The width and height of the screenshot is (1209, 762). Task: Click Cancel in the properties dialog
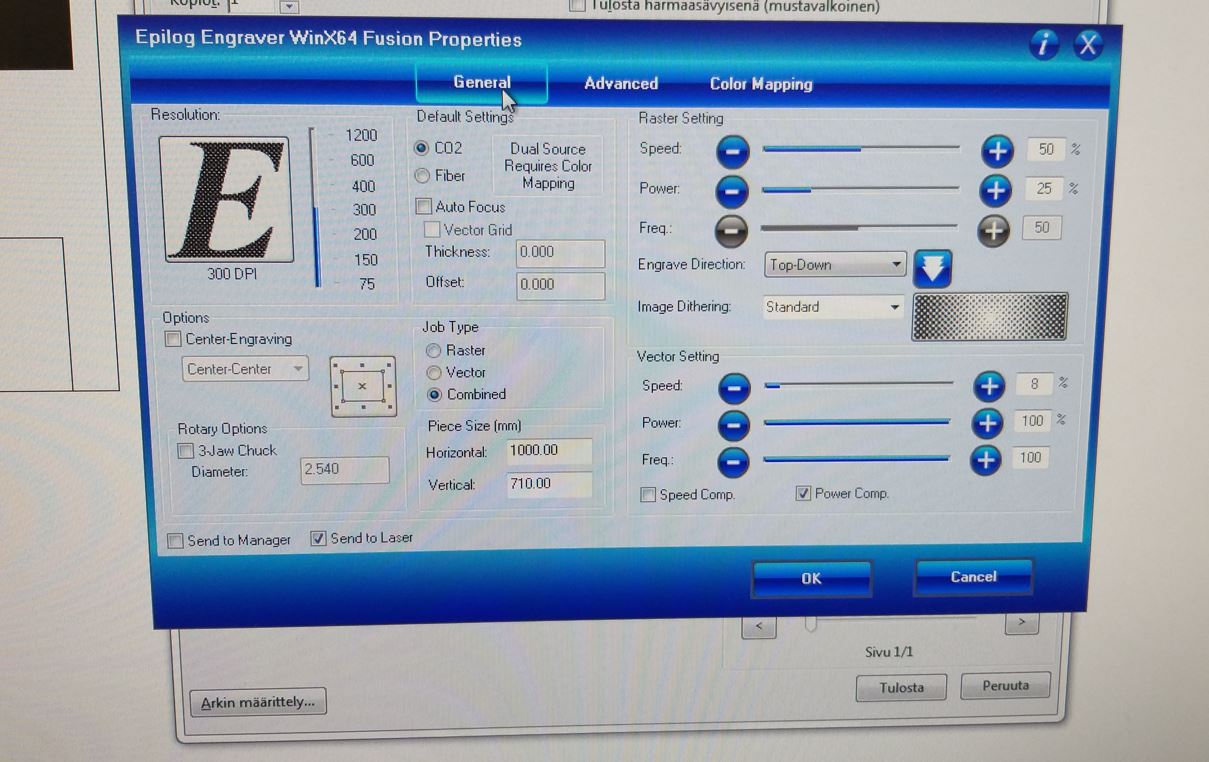click(x=973, y=577)
